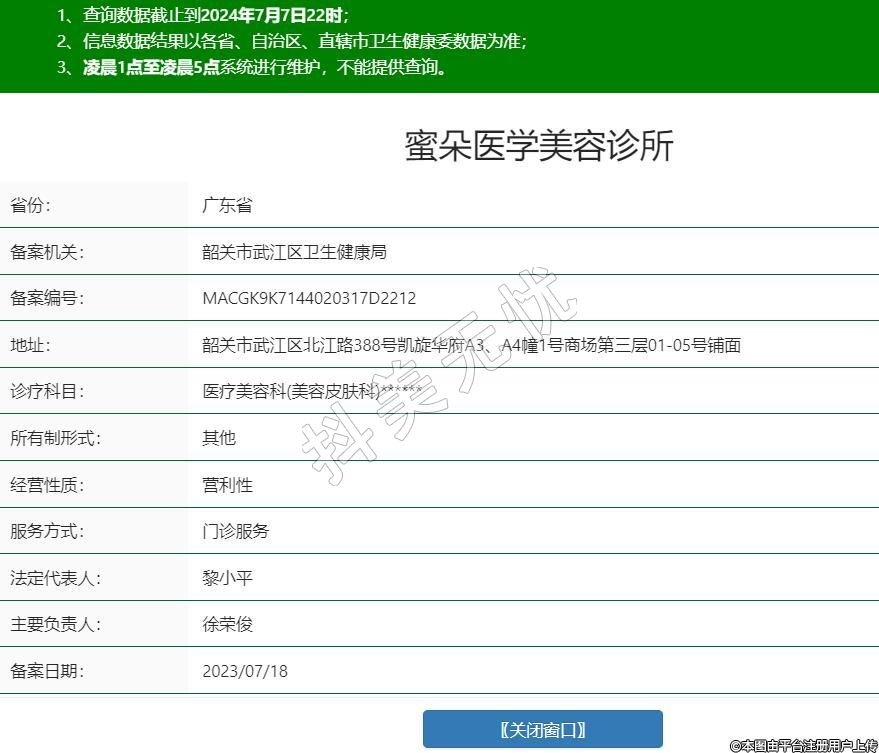Select the 韶关市武江区卫生健康局 authority text
The height and width of the screenshot is (753, 879).
[x=294, y=252]
